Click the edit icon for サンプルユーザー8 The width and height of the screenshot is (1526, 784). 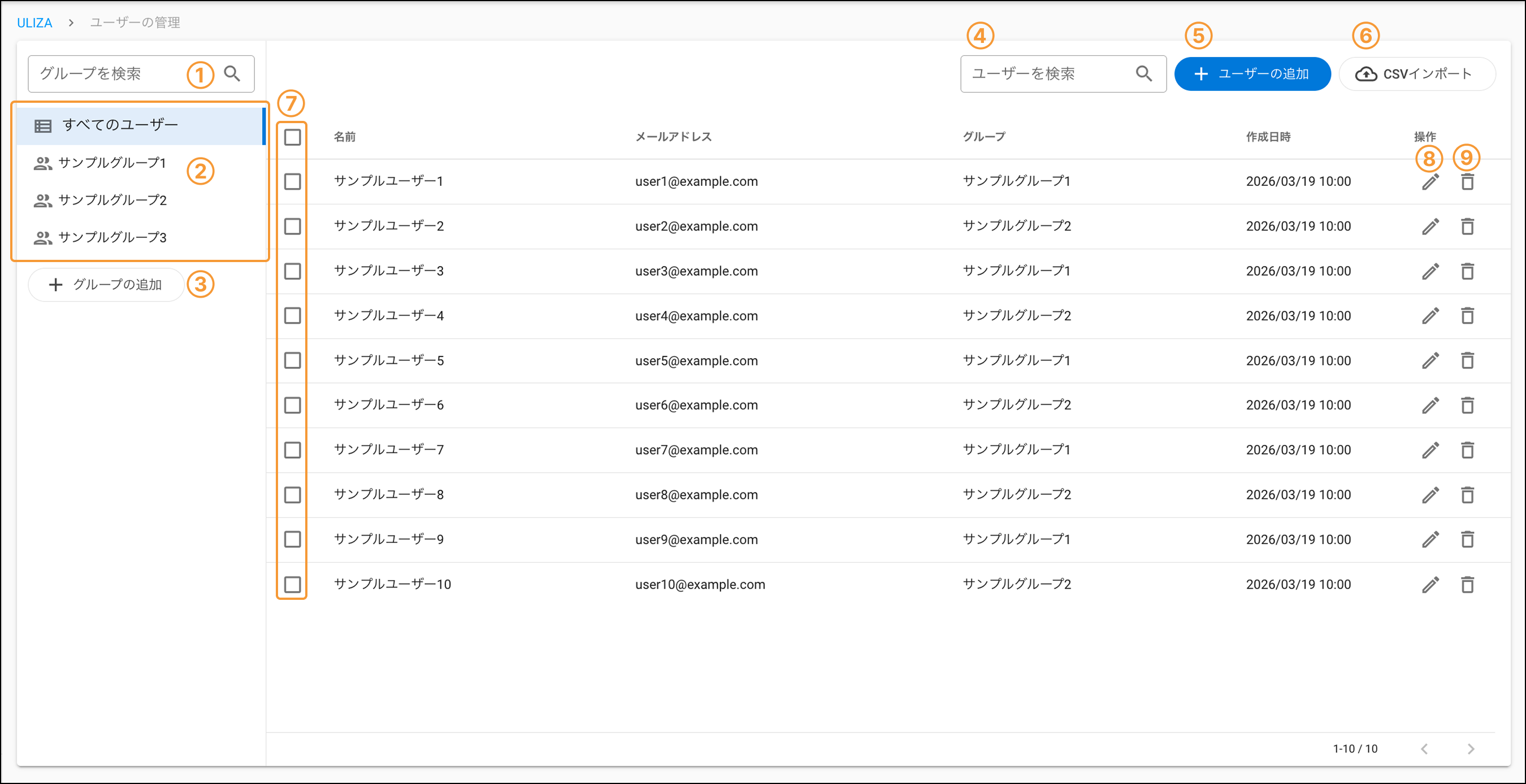[x=1430, y=495]
